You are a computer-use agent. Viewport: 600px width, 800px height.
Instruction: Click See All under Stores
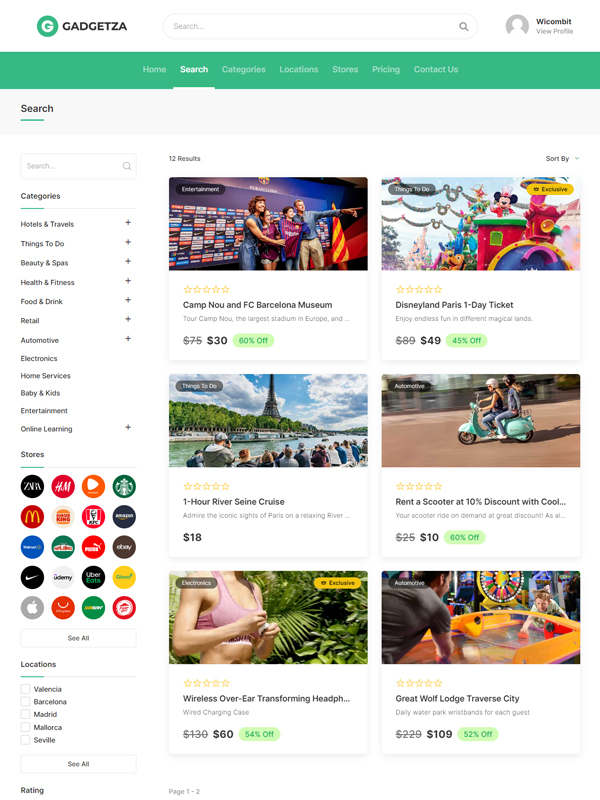(x=79, y=638)
